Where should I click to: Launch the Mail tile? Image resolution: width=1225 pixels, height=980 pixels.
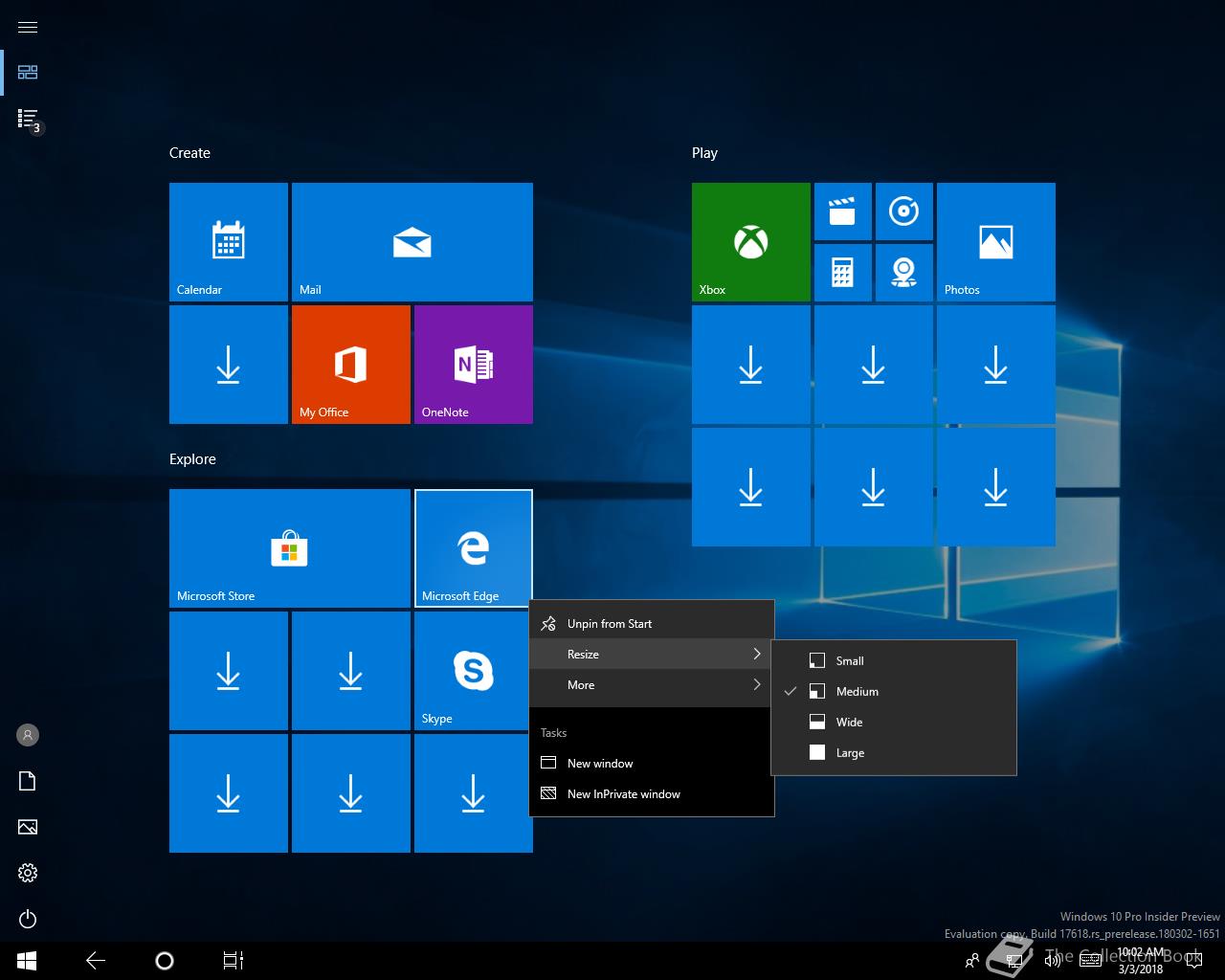tap(412, 242)
